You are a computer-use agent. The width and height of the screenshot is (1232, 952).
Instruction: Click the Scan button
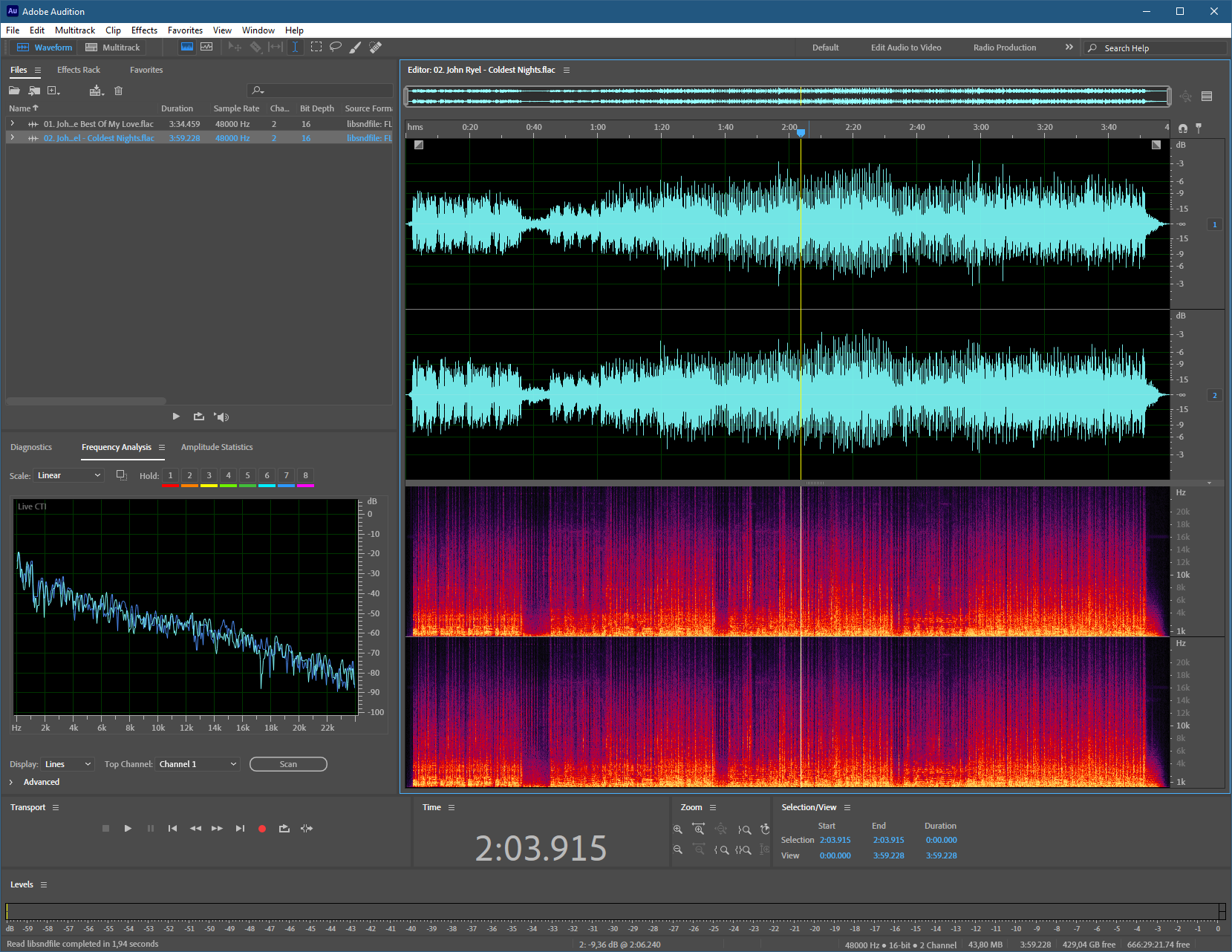click(x=288, y=764)
